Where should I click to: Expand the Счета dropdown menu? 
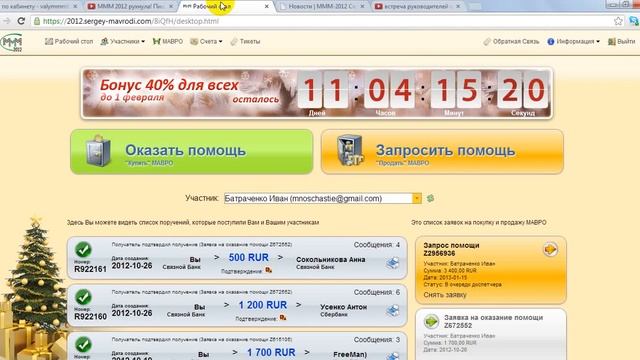point(207,41)
